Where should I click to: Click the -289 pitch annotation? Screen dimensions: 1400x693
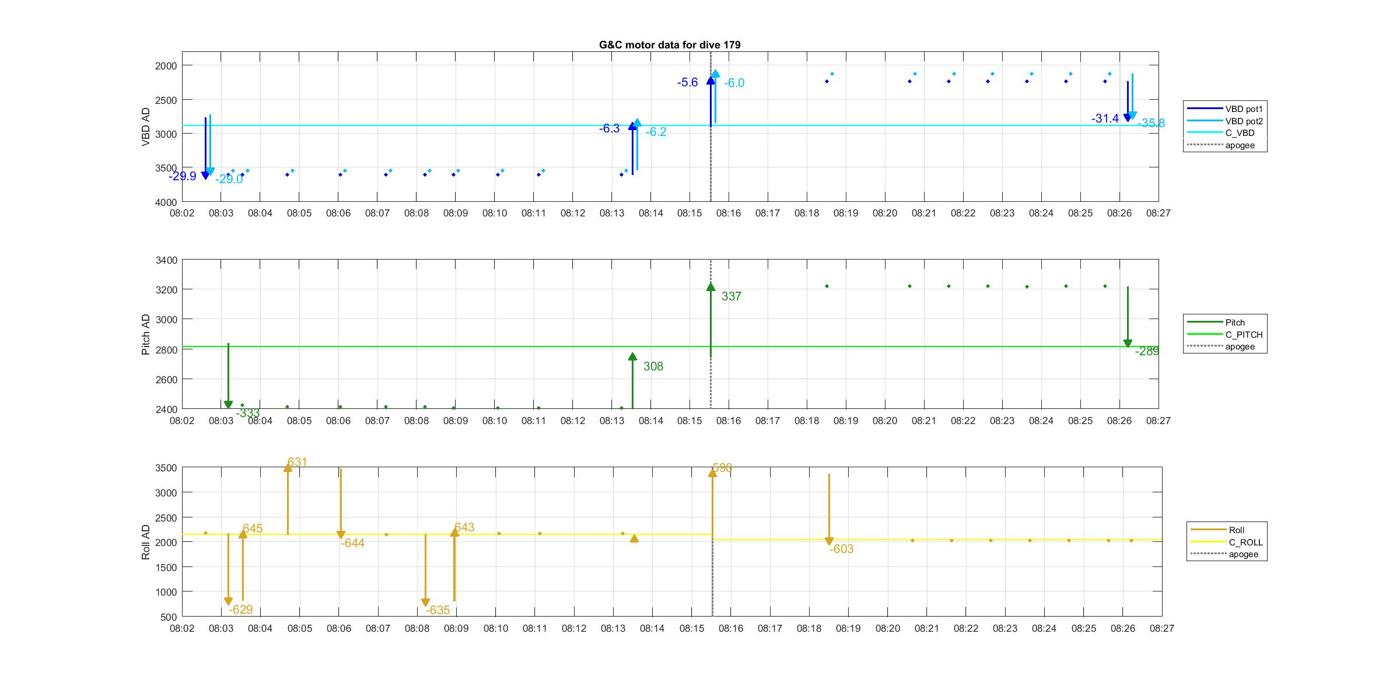point(1147,351)
